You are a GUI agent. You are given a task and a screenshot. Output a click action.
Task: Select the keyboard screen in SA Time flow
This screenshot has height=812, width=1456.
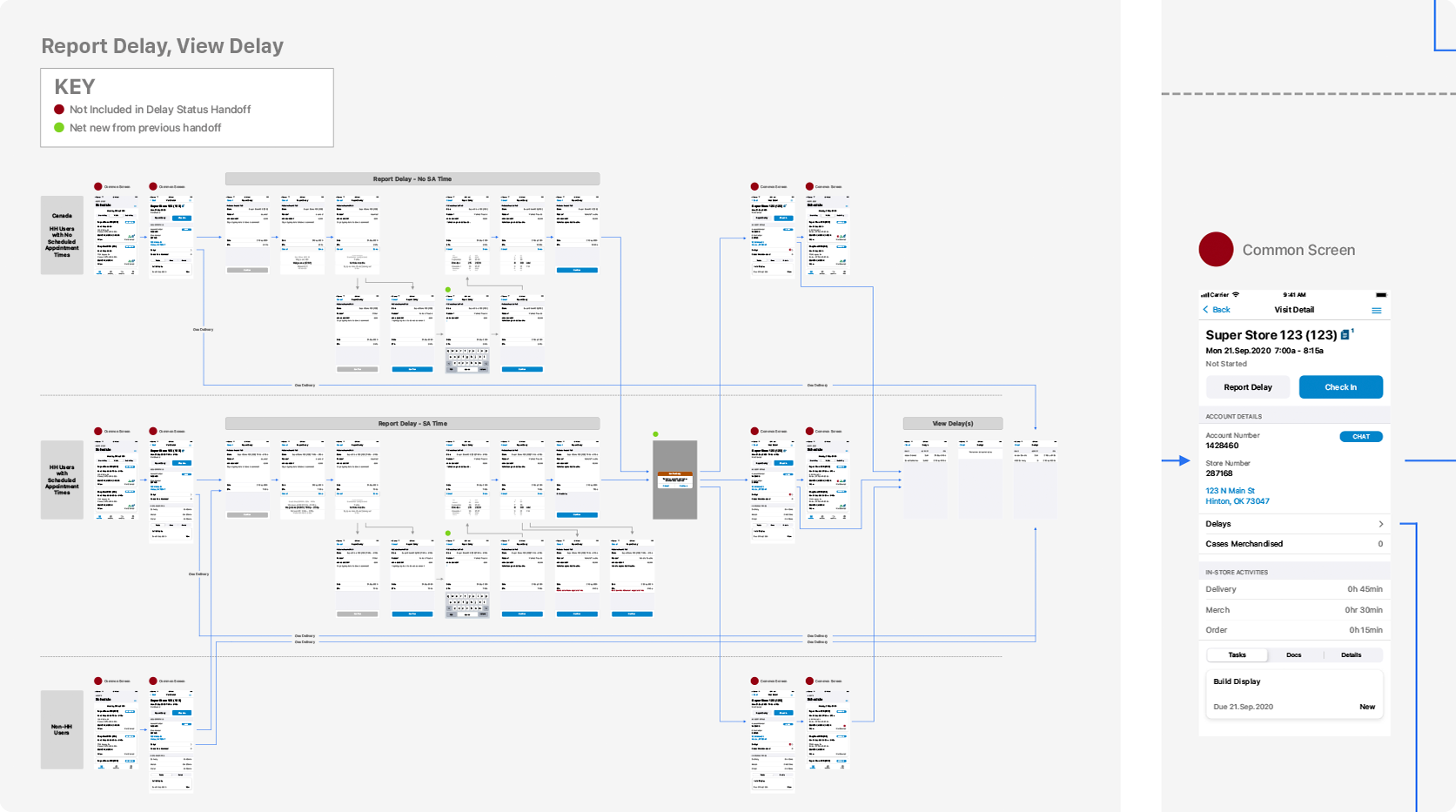tap(467, 579)
